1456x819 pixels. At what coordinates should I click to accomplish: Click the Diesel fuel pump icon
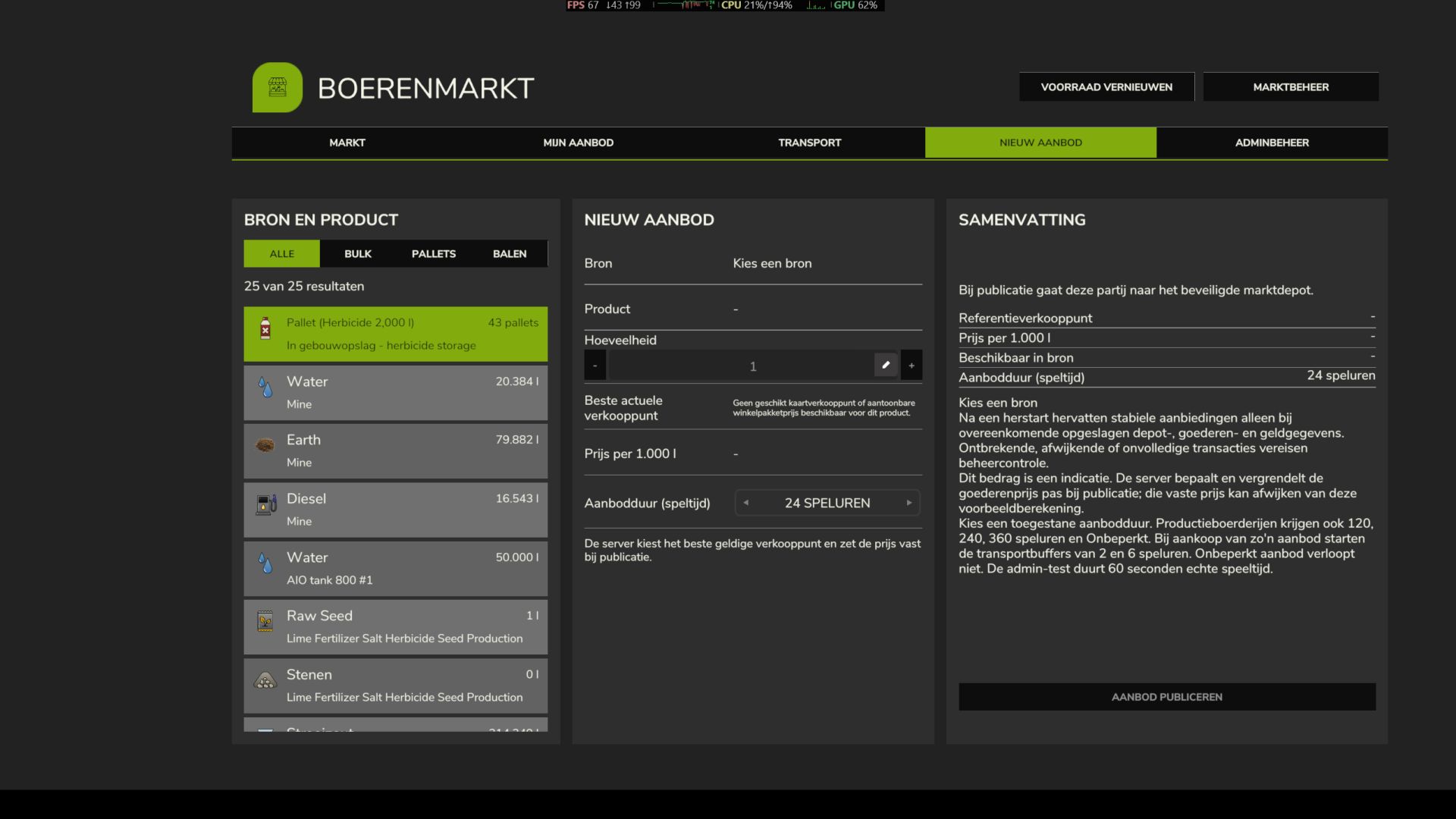click(265, 504)
